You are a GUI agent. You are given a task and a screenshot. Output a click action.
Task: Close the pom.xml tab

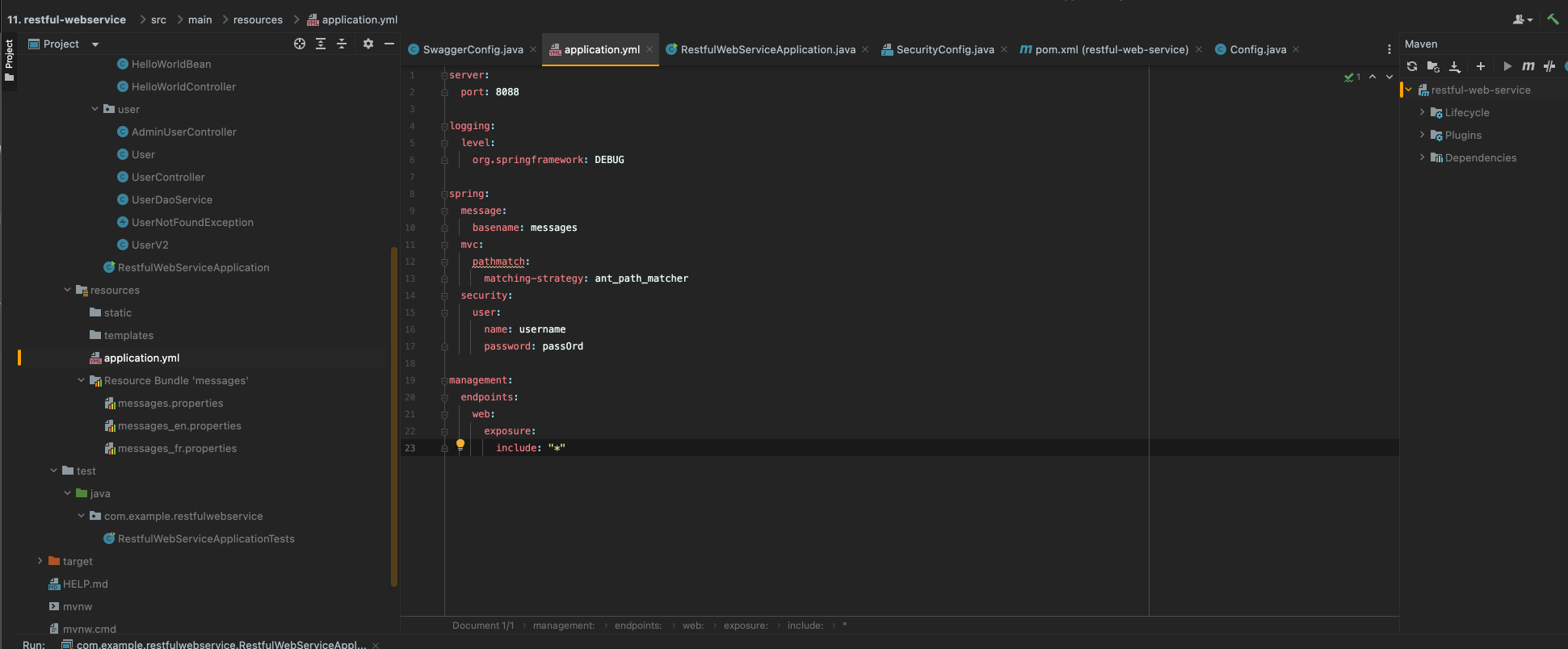click(1199, 49)
